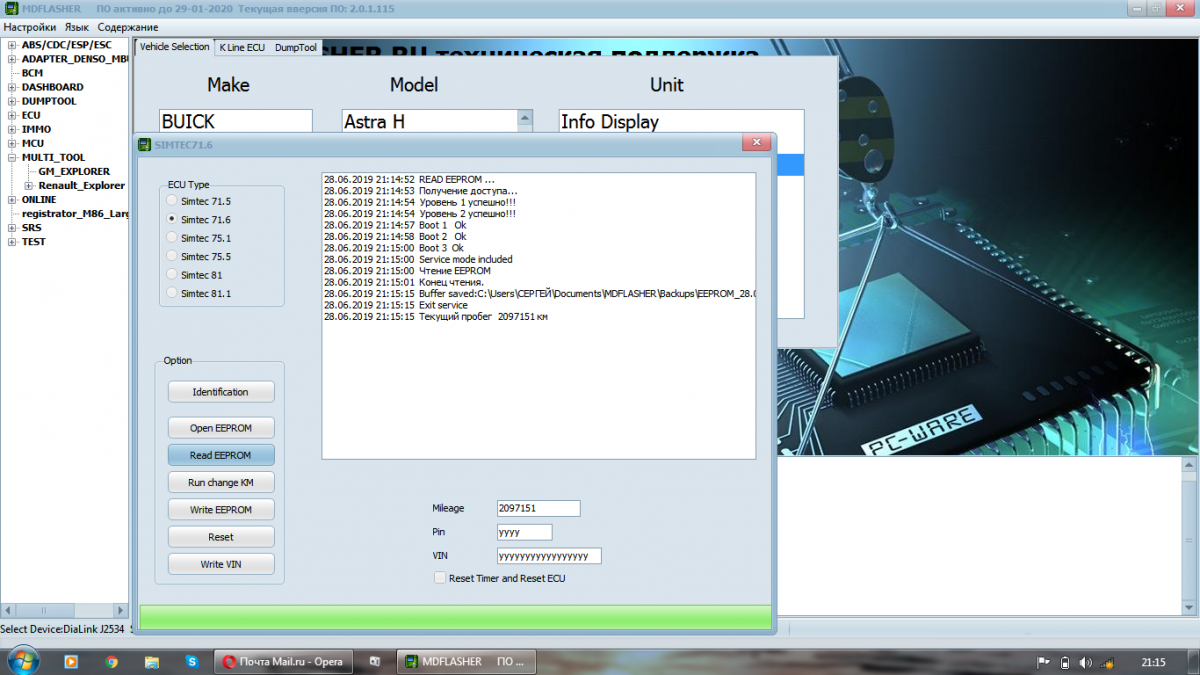Click the Reset button

coord(220,537)
